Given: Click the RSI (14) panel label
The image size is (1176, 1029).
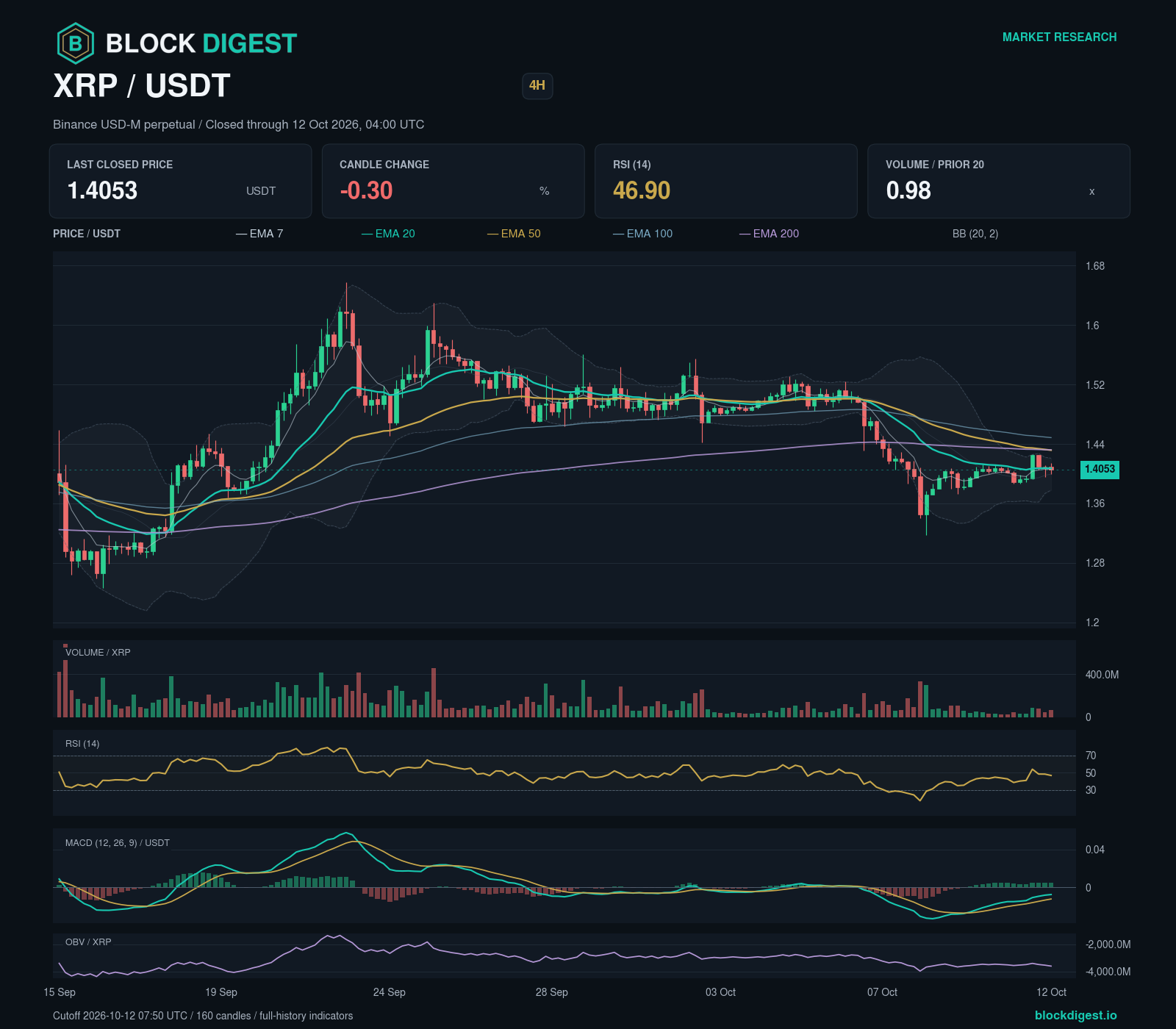Looking at the screenshot, I should (82, 744).
